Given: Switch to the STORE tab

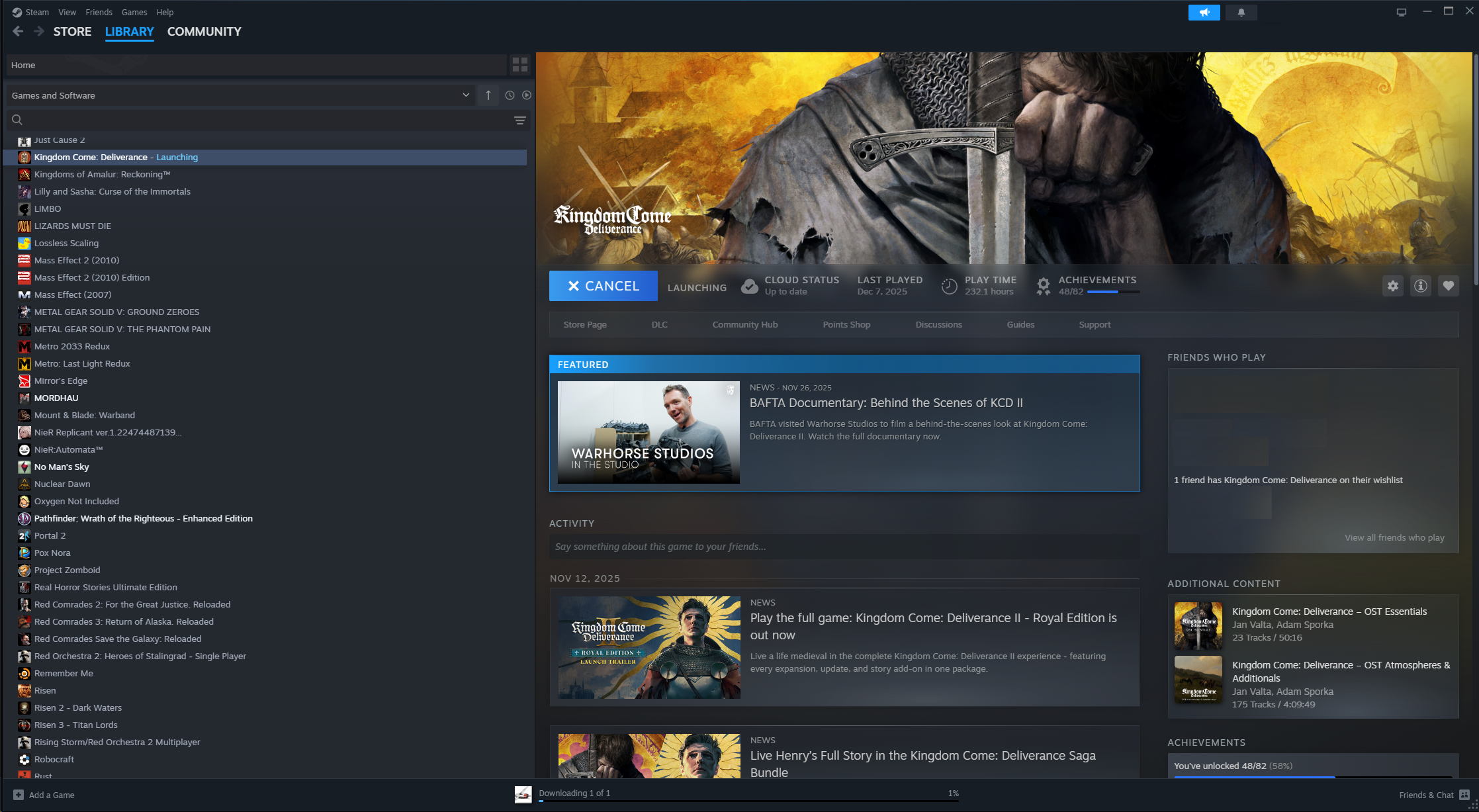Looking at the screenshot, I should pyautogui.click(x=72, y=32).
